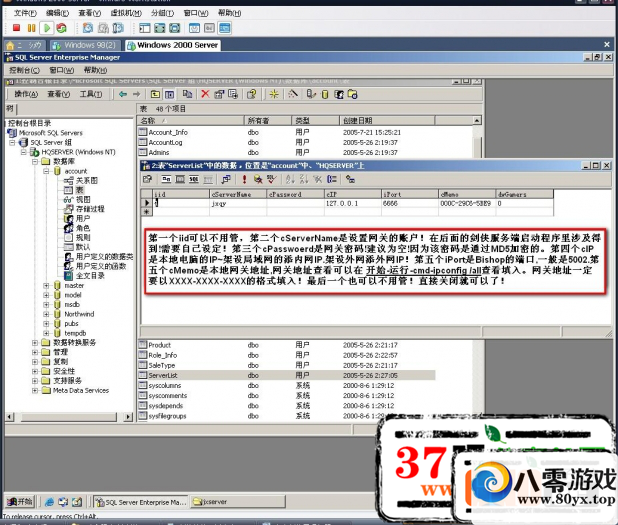Click the 创建日期 column header

coord(387,121)
